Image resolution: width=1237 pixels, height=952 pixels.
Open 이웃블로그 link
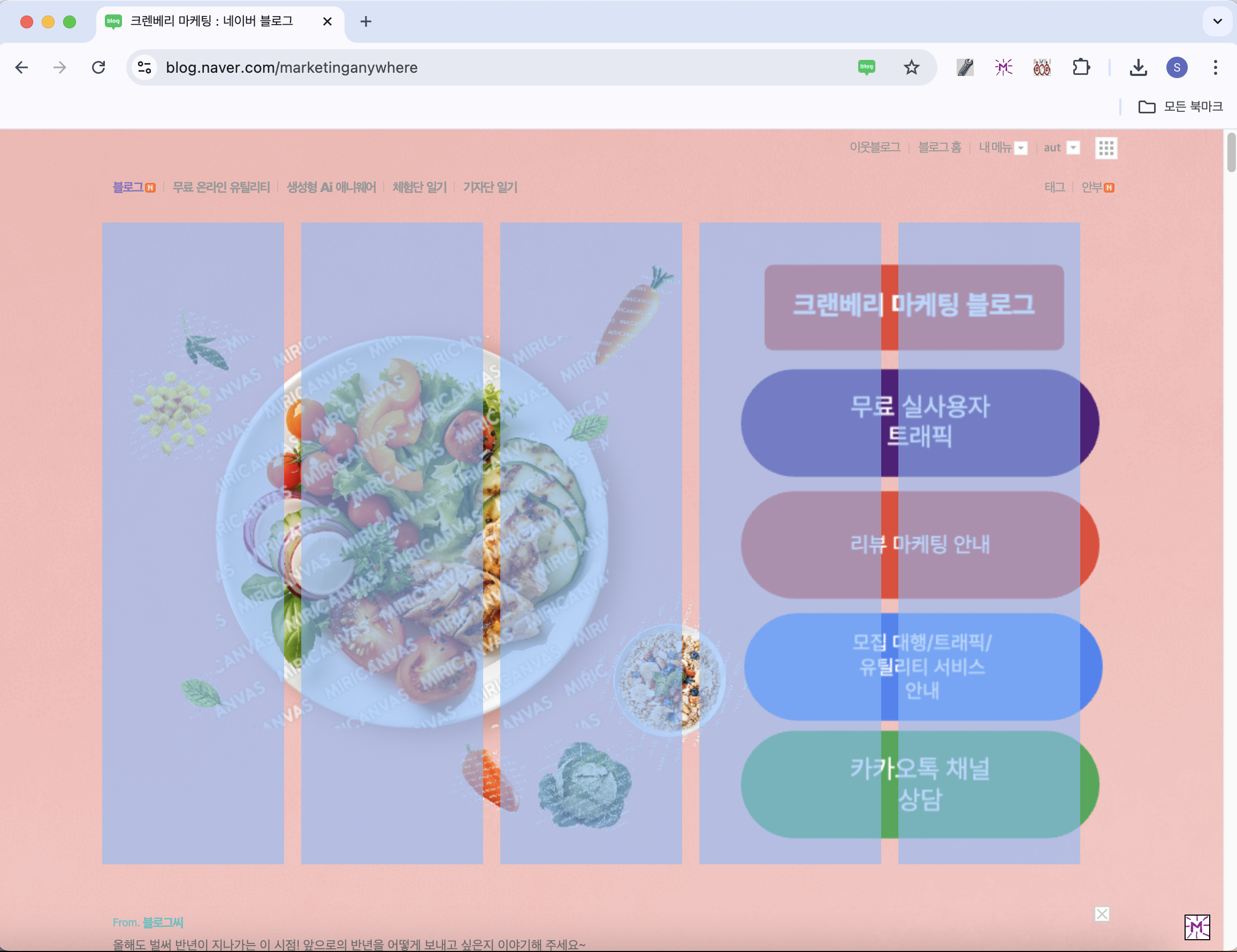(874, 148)
